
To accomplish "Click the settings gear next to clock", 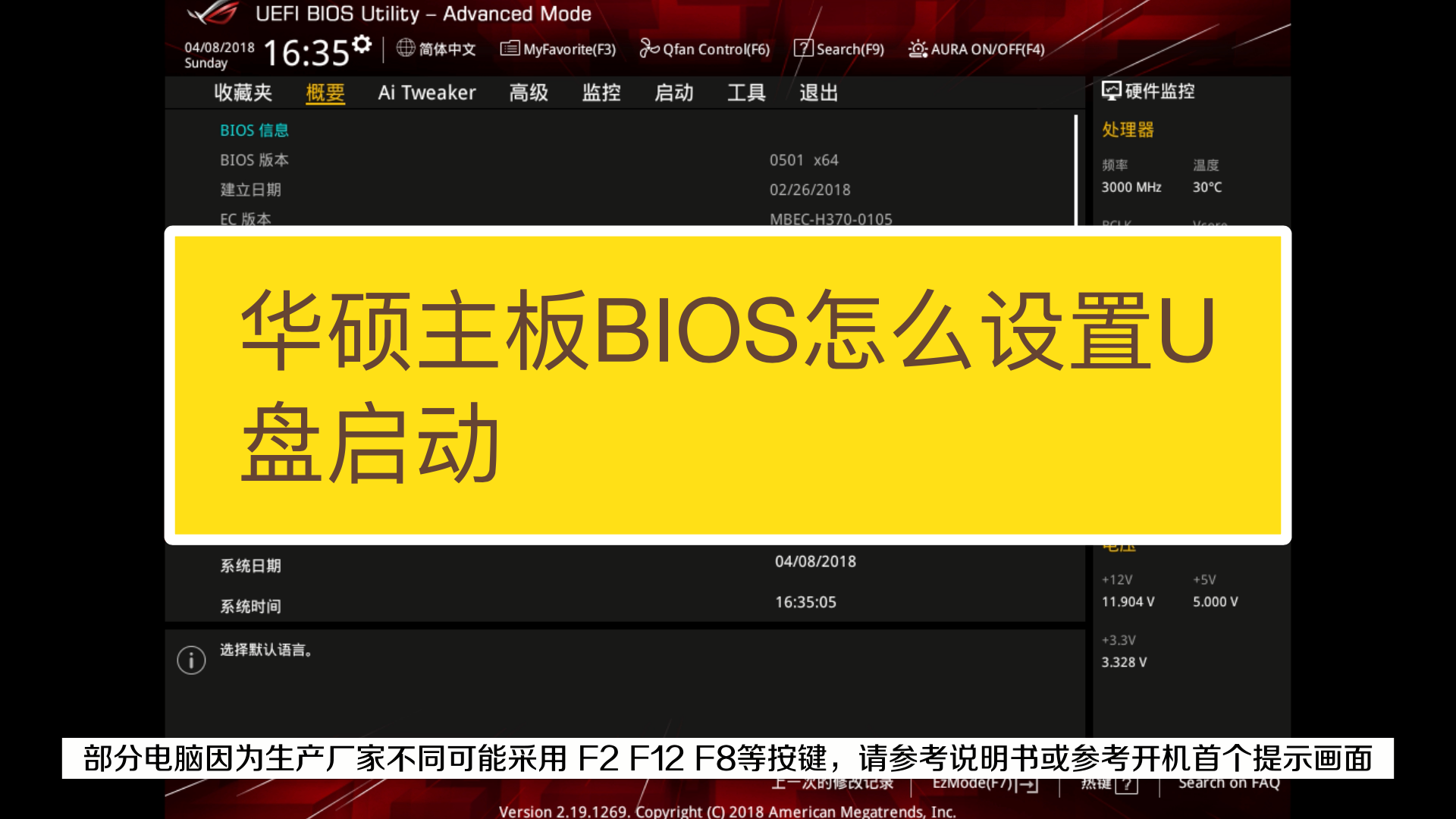I will 362,45.
